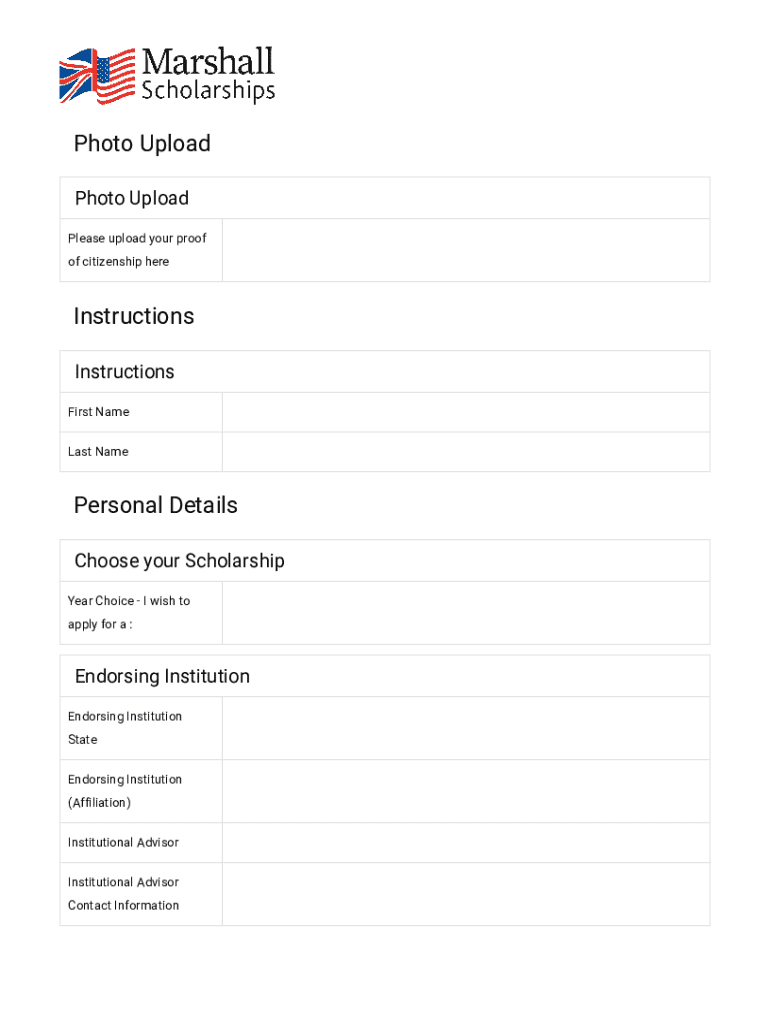770x1024 pixels.
Task: Click the Institutional Advisor Contact Information label
Action: (x=123, y=894)
